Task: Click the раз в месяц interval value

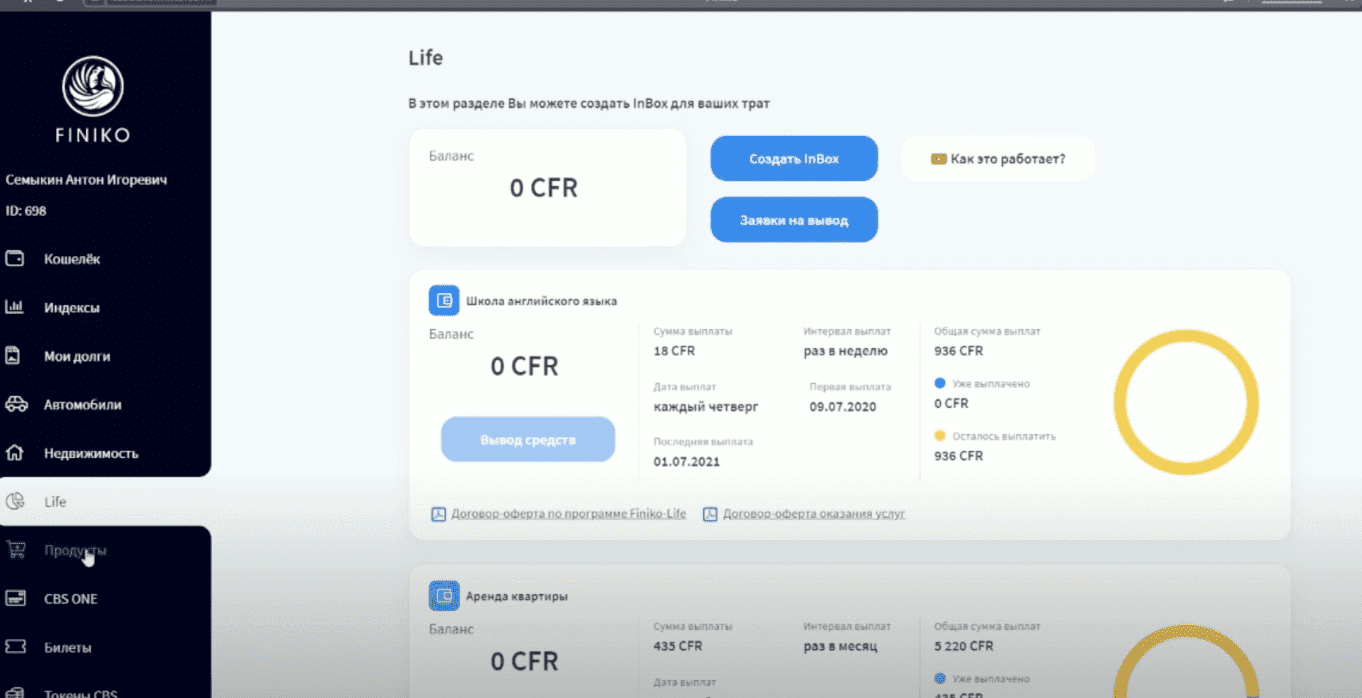Action: pos(840,646)
